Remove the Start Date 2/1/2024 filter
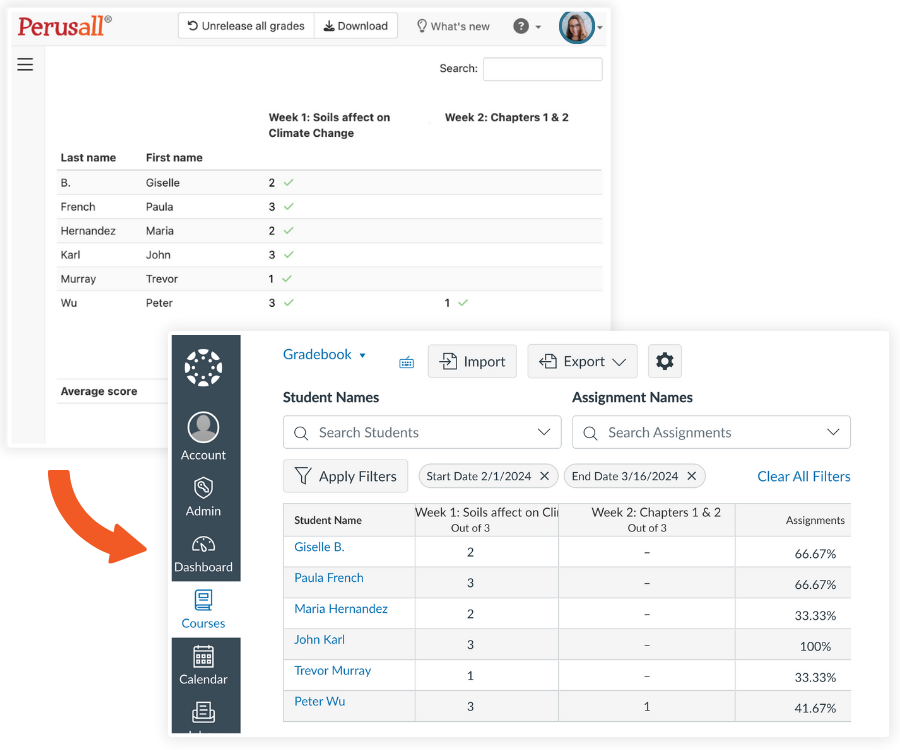The width and height of the screenshot is (900, 750). tap(544, 476)
